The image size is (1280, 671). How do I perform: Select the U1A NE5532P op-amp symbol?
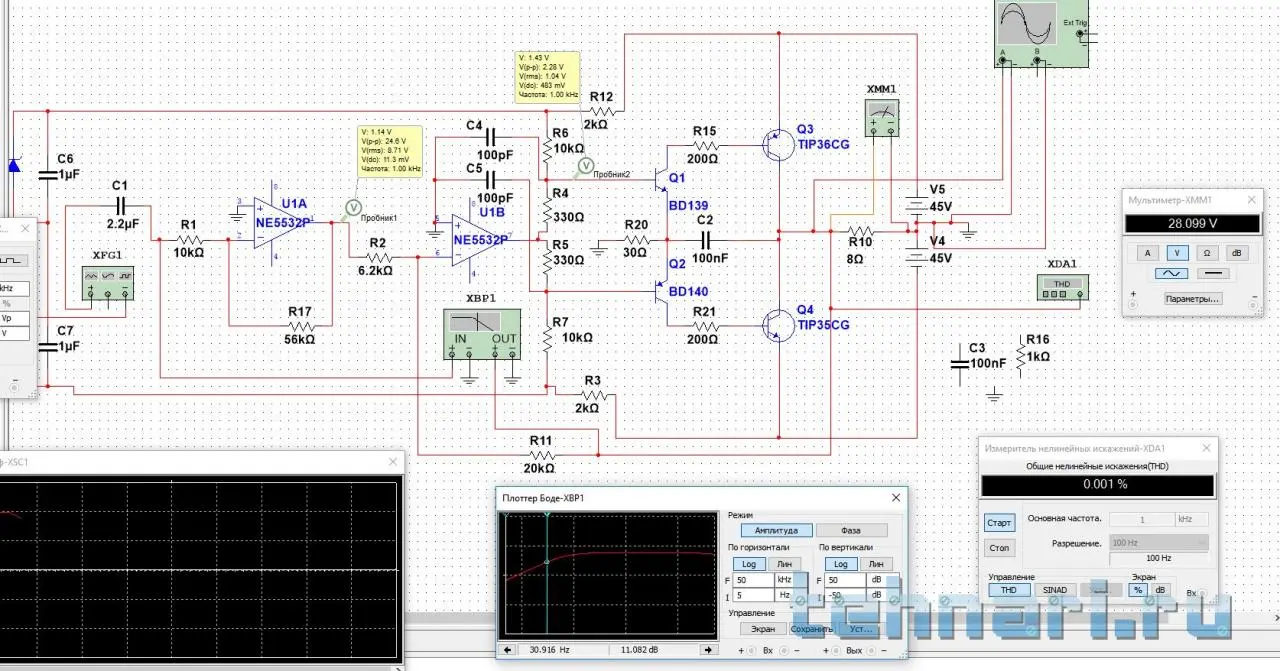[271, 223]
